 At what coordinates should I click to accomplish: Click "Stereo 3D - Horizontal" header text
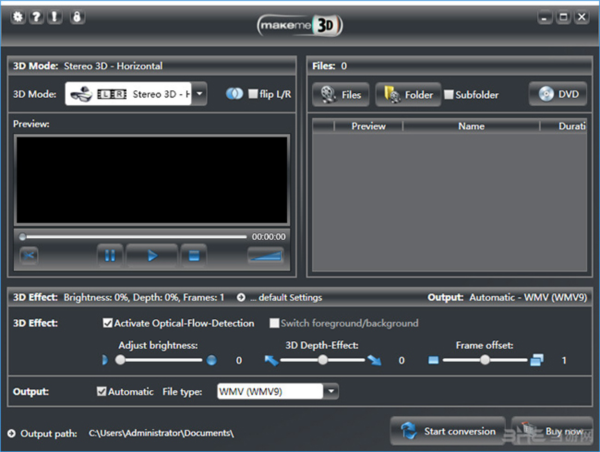pyautogui.click(x=113, y=66)
